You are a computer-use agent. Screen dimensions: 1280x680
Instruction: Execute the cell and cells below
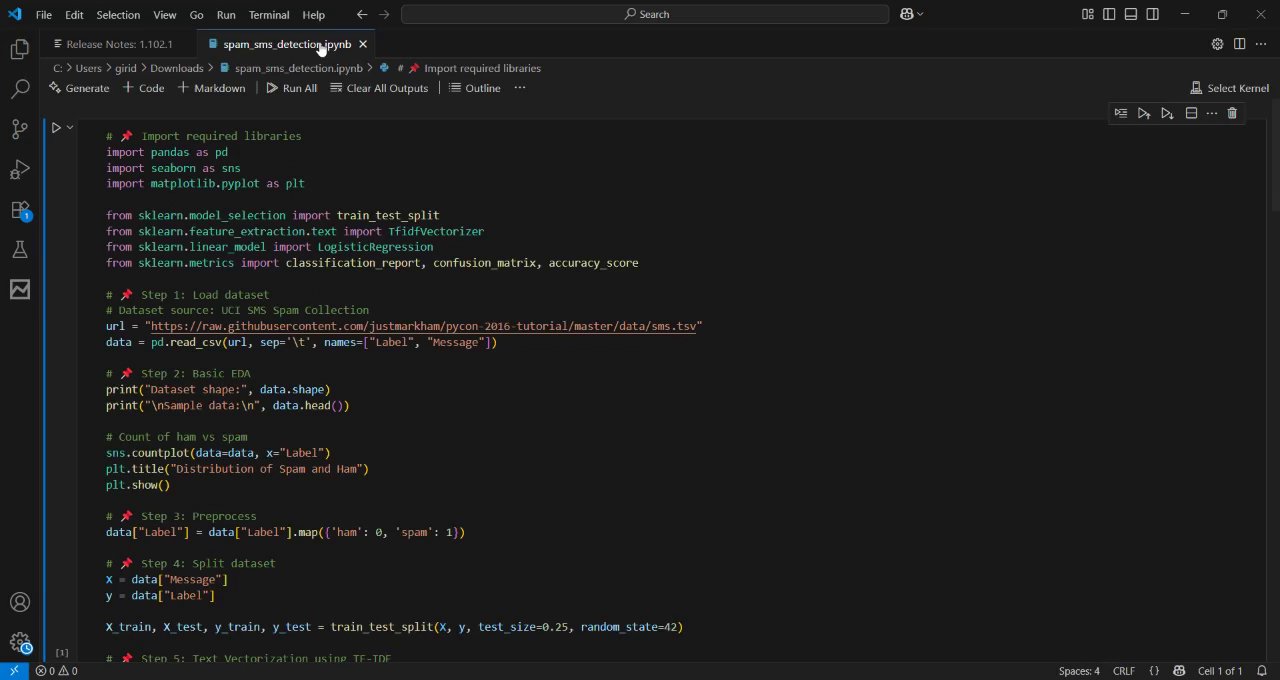(1167, 113)
